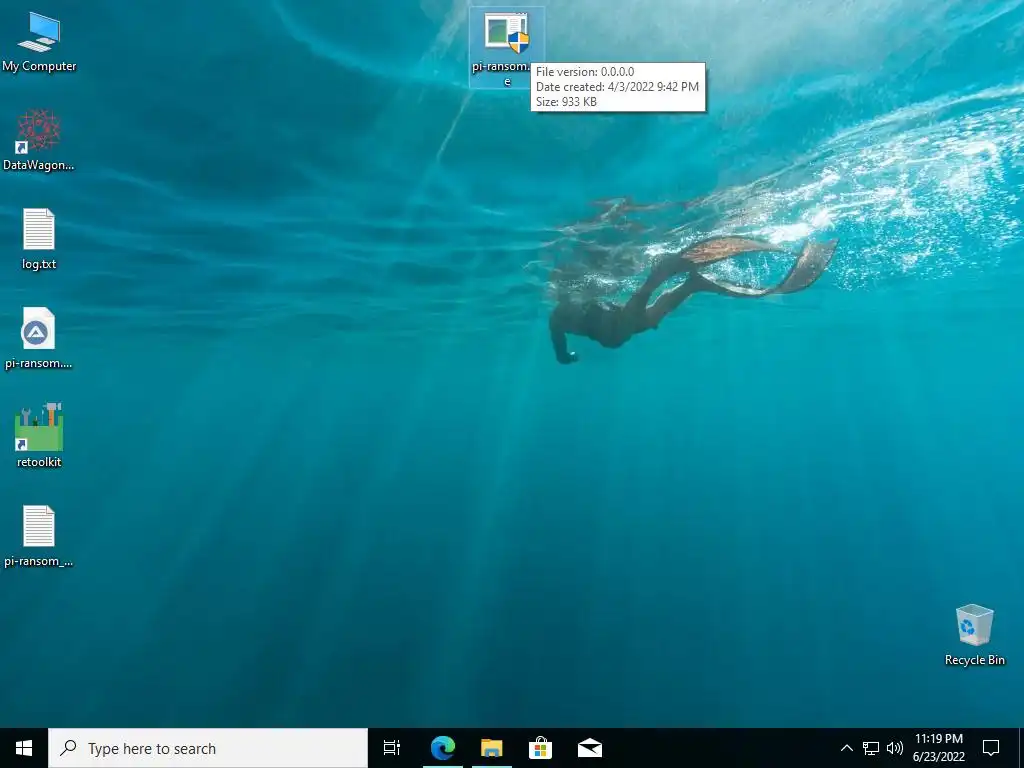Image resolution: width=1024 pixels, height=768 pixels.
Task: Click the Type here to search box
Action: 208,748
